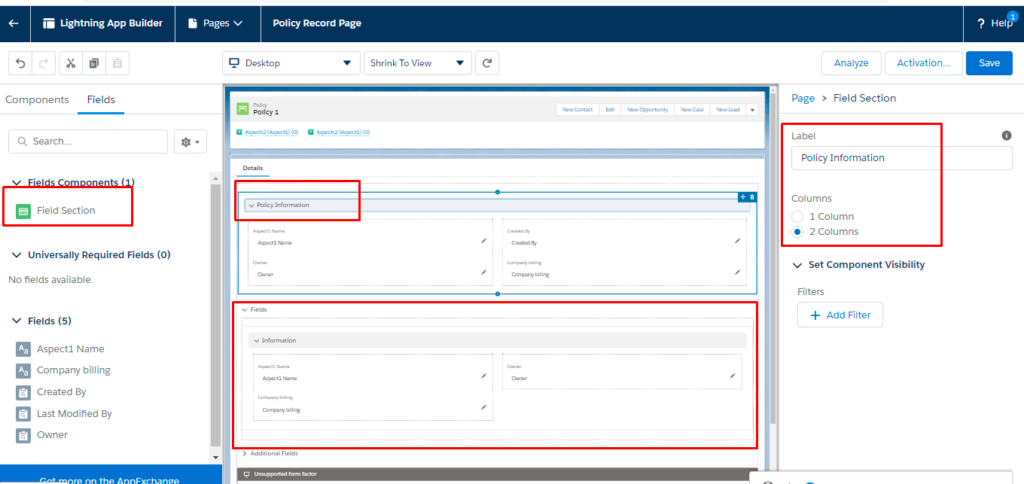Screen dimensions: 1024x484
Task: Select the 2 Columns radio option
Action: [x=797, y=232]
